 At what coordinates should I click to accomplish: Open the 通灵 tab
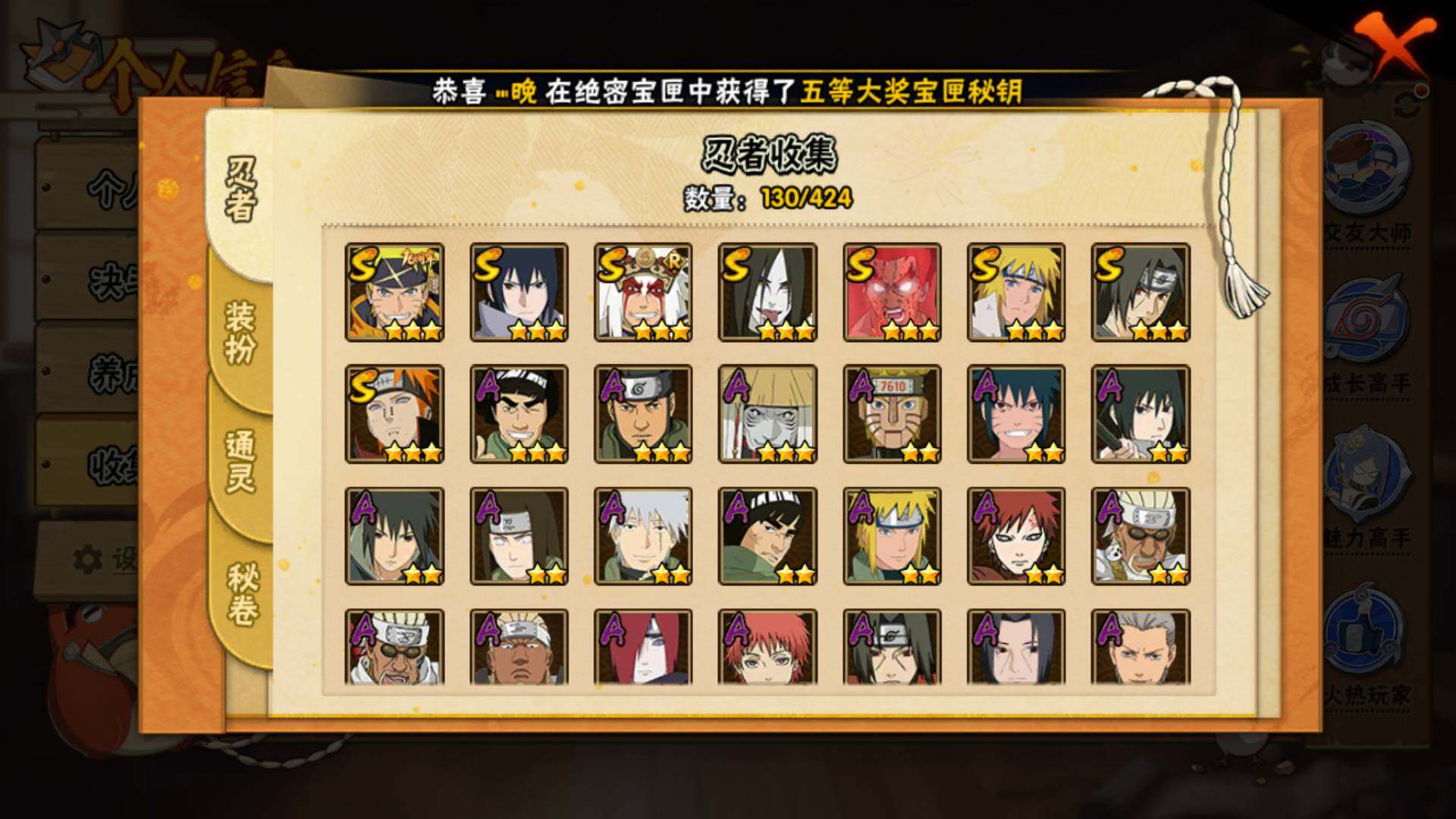240,463
